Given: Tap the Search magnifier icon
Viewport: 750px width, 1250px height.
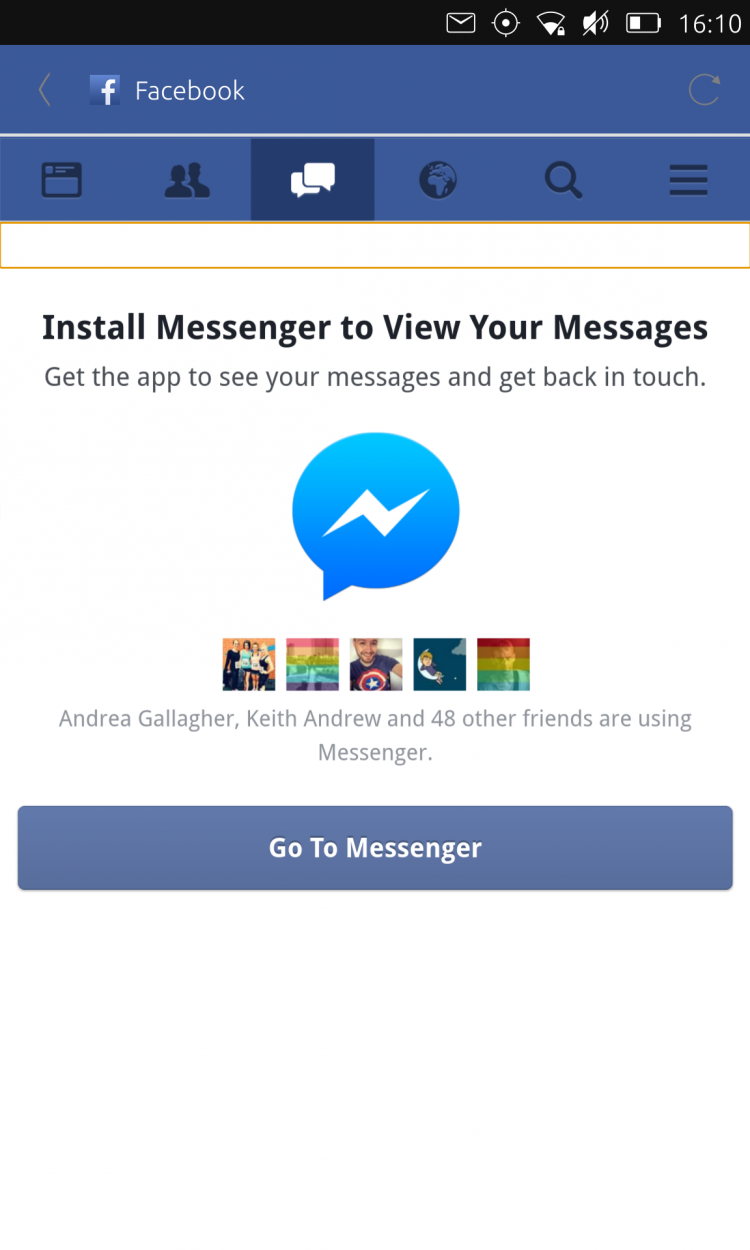Looking at the screenshot, I should (563, 180).
